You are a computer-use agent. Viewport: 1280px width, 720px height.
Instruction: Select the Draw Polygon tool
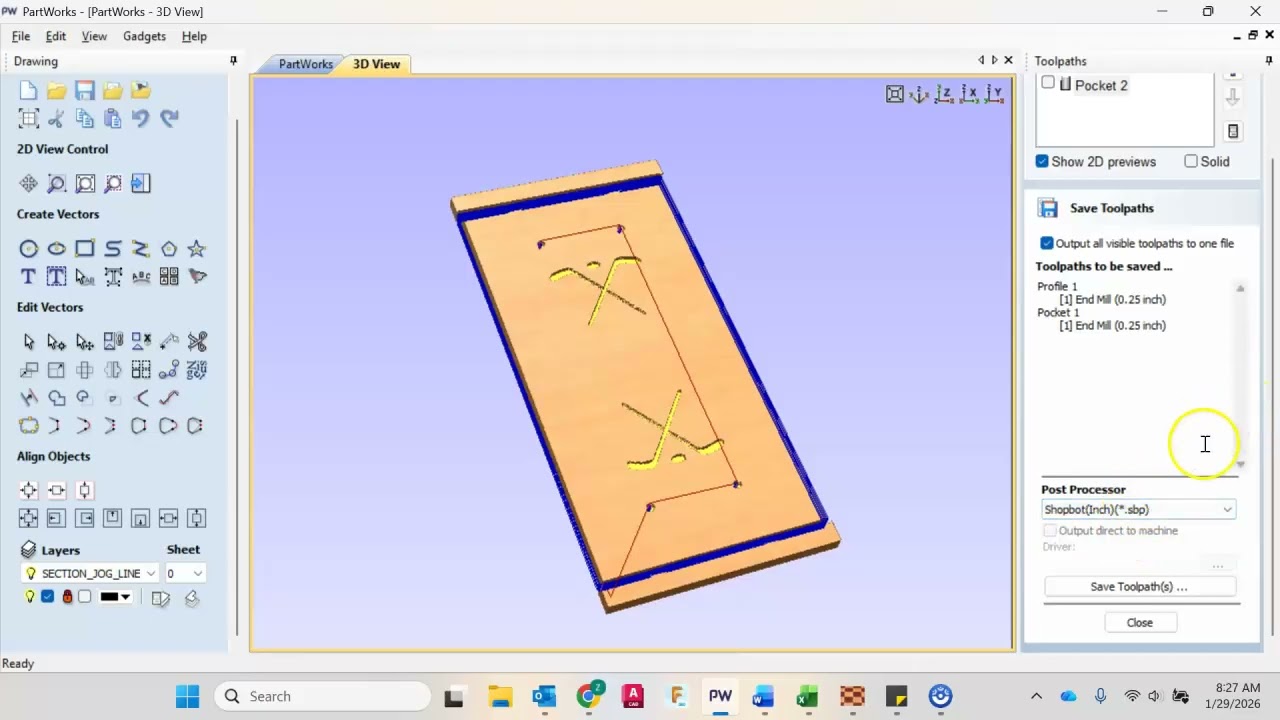(169, 249)
